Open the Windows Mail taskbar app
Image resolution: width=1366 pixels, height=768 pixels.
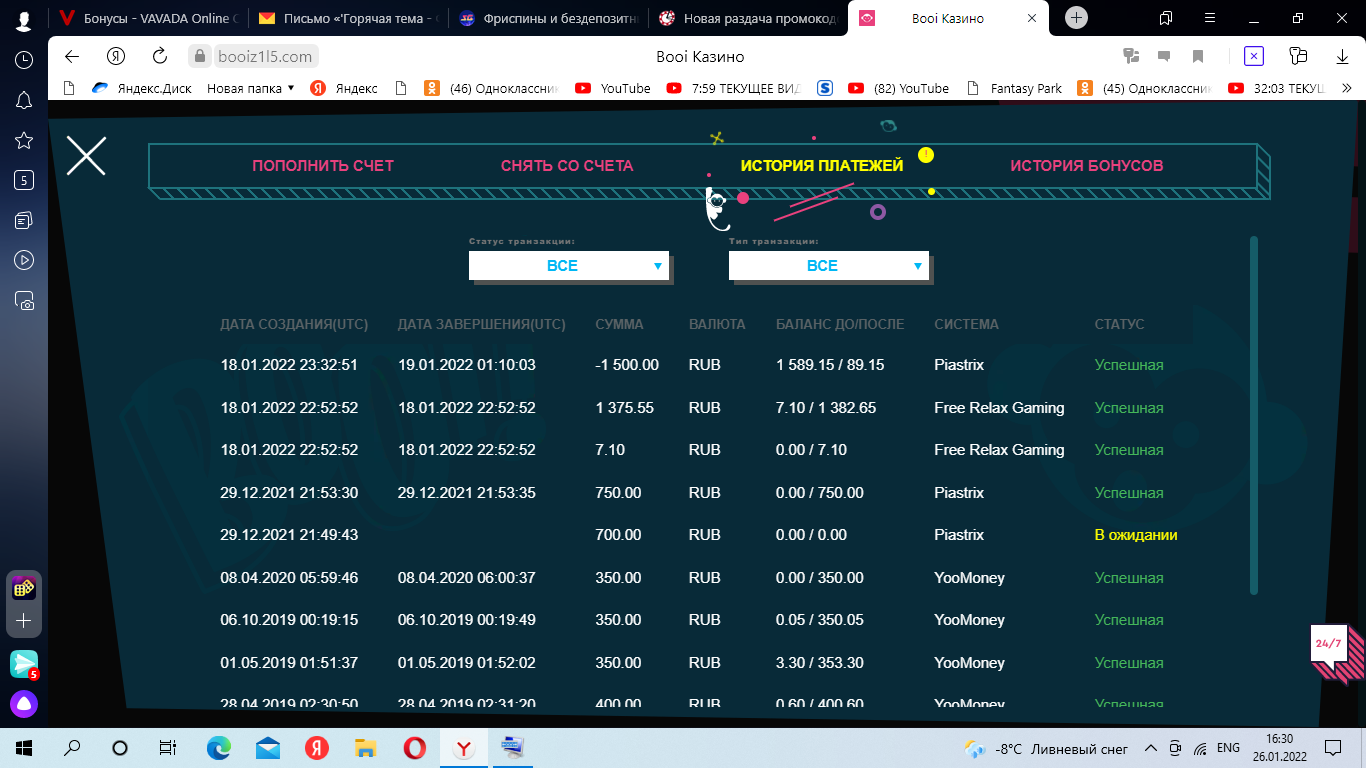click(267, 748)
